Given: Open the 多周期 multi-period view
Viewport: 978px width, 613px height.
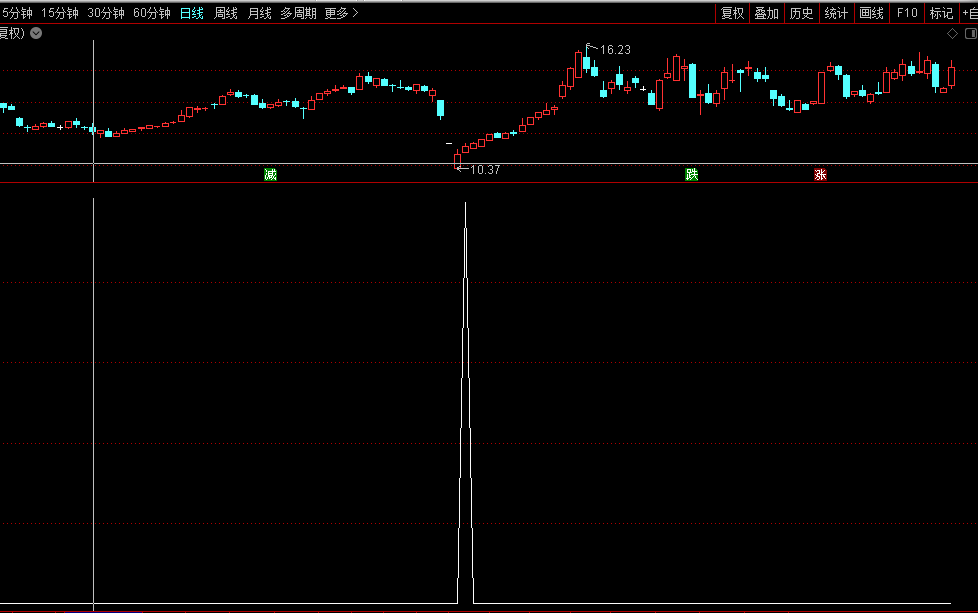Looking at the screenshot, I should [298, 13].
